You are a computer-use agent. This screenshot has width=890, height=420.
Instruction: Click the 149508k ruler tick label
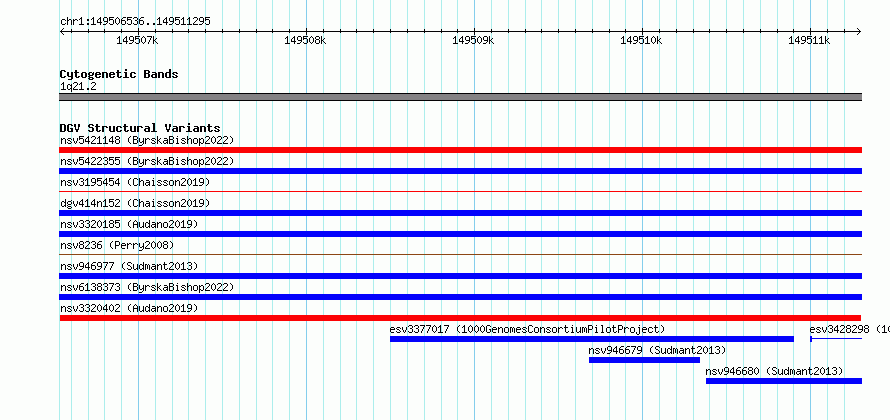click(305, 40)
